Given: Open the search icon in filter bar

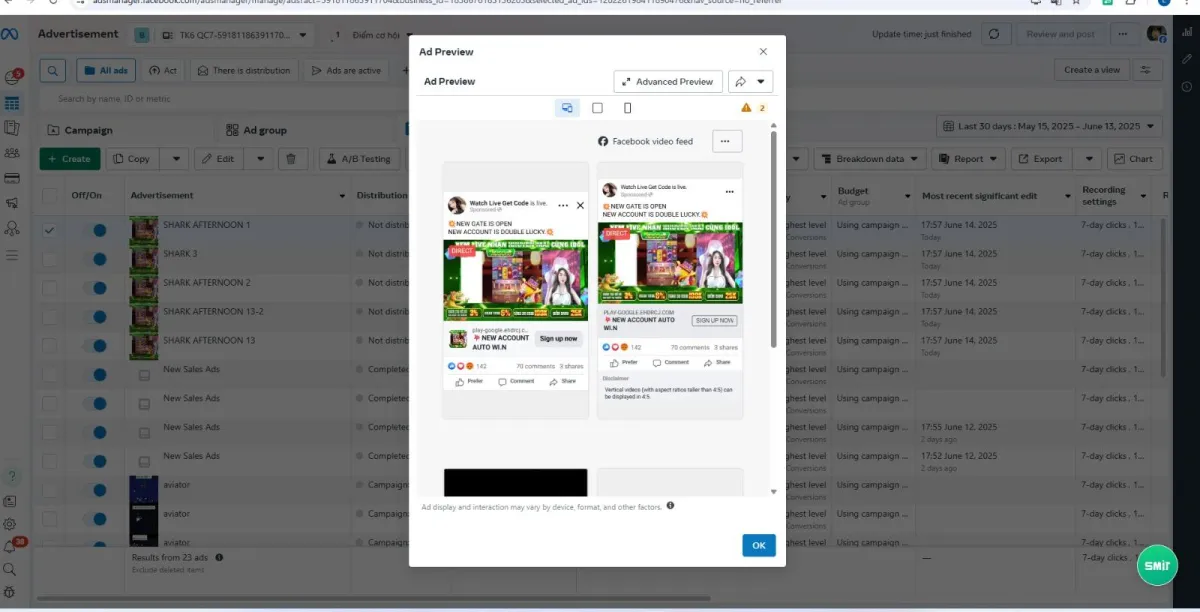Looking at the screenshot, I should (53, 70).
